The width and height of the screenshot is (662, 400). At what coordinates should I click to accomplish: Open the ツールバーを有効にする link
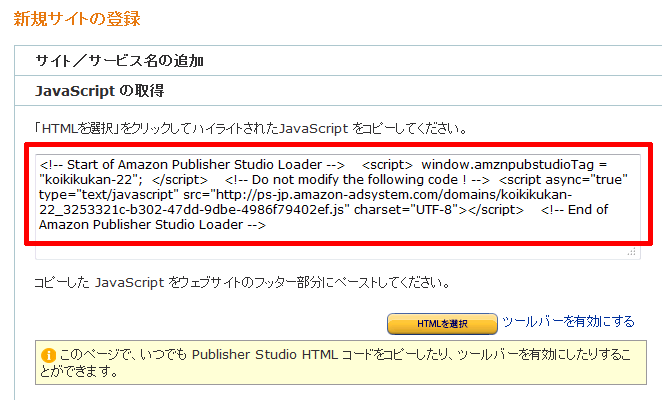tap(568, 322)
